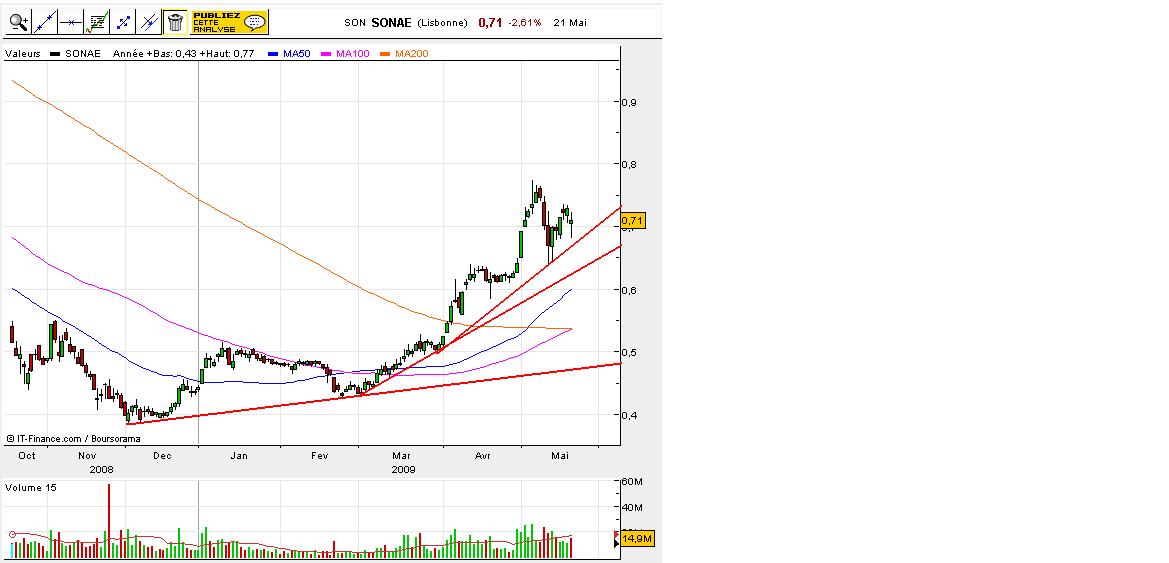1169x563 pixels.
Task: Click the Jan month label on time axis
Action: pos(239,456)
